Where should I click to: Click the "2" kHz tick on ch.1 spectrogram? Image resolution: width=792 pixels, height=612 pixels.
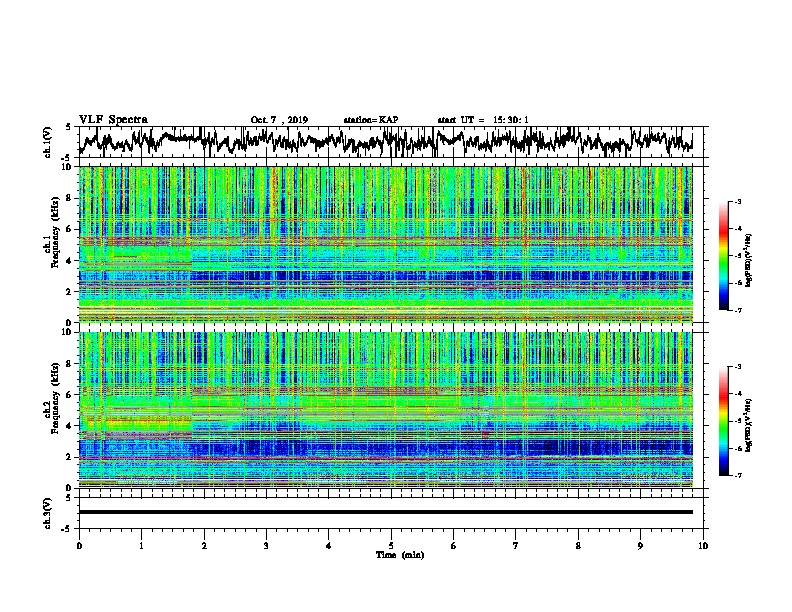pos(71,292)
